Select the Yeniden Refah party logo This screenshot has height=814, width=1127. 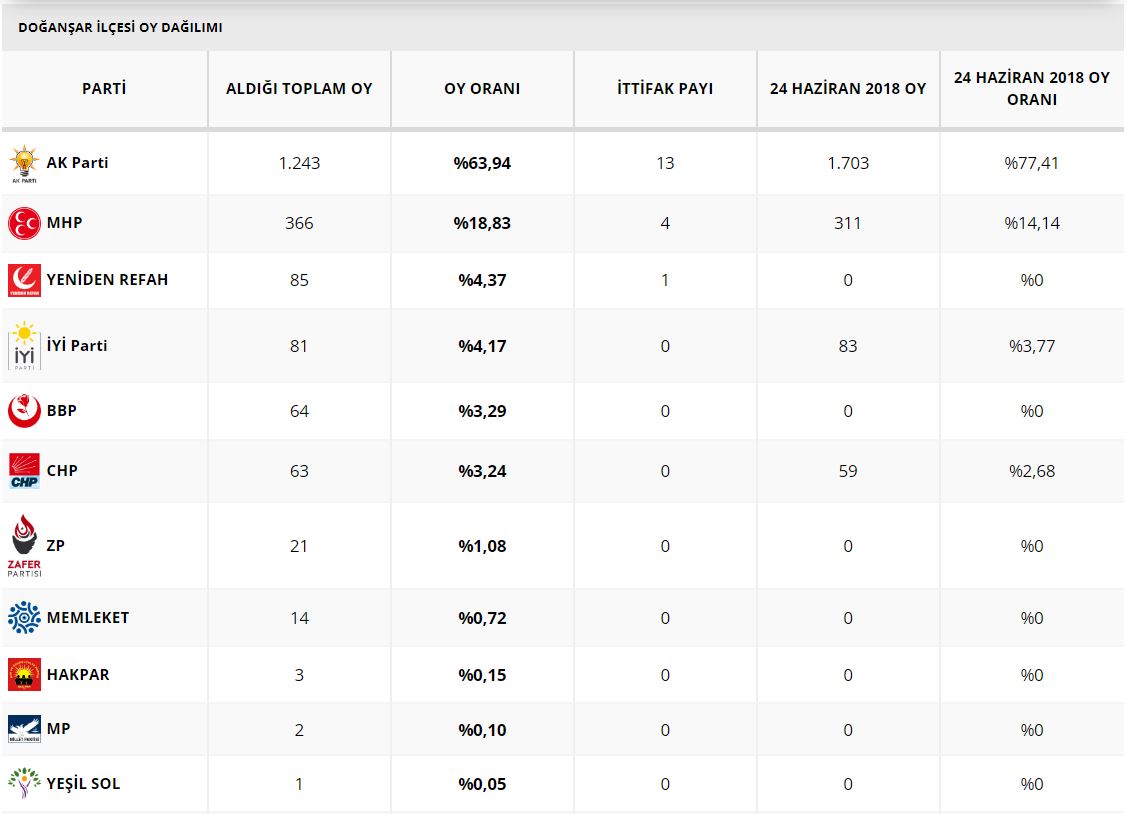point(24,280)
